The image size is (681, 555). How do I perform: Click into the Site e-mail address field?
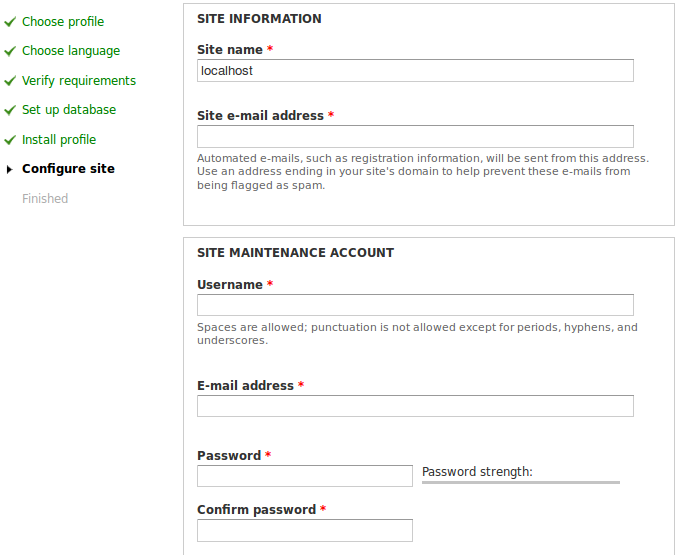415,136
